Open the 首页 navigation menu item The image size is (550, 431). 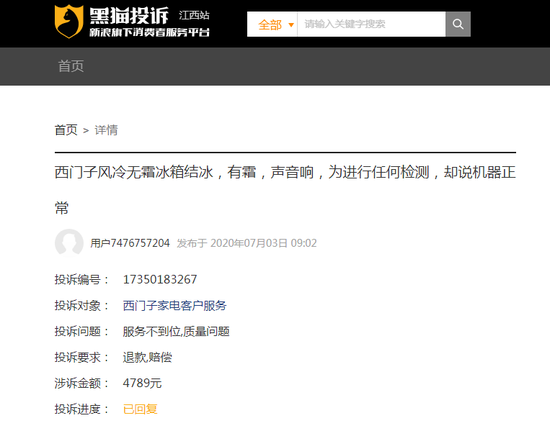[71, 66]
